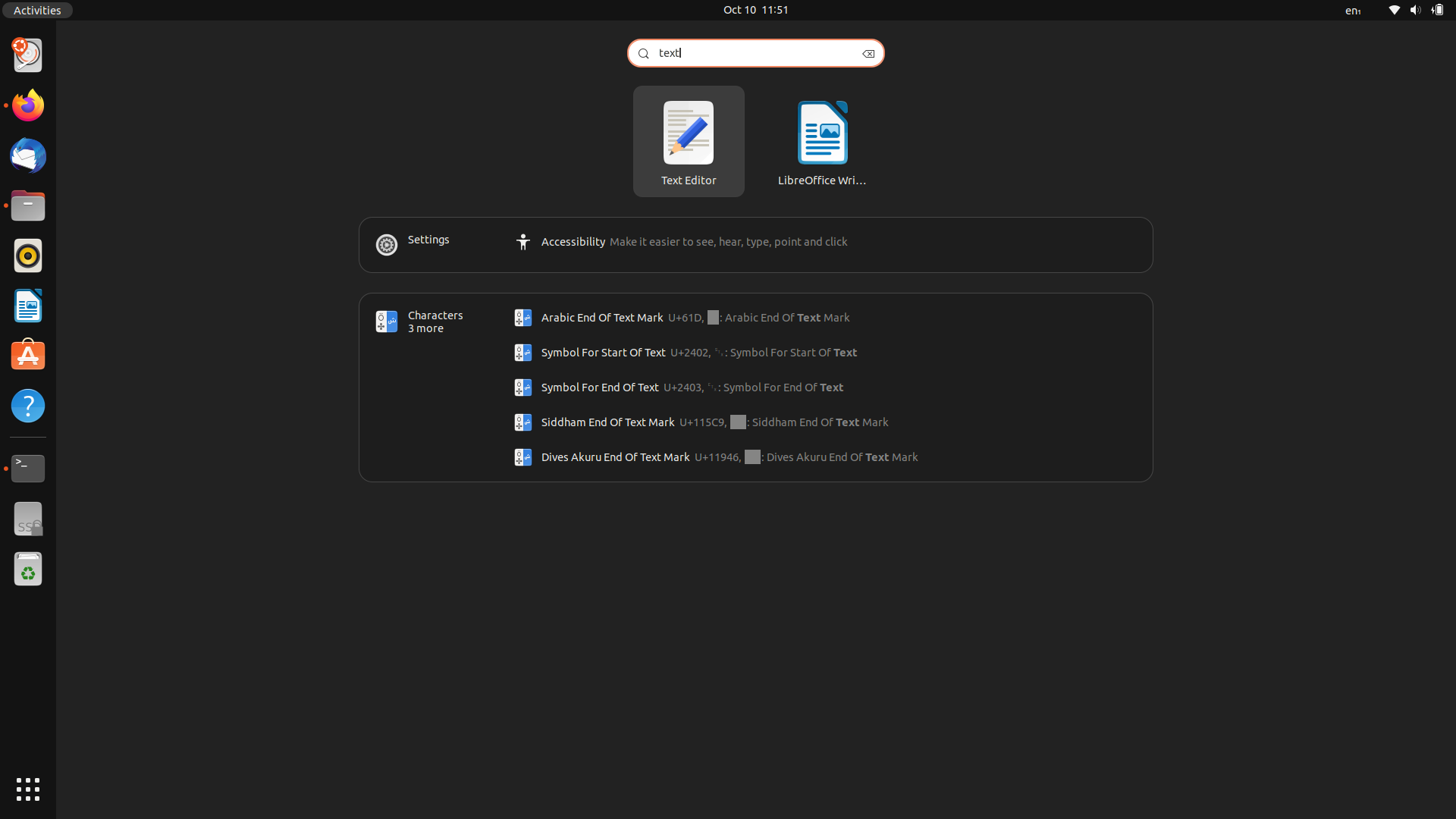The image size is (1456, 819).
Task: Select Symbol For Start Of Text result
Action: 603,353
